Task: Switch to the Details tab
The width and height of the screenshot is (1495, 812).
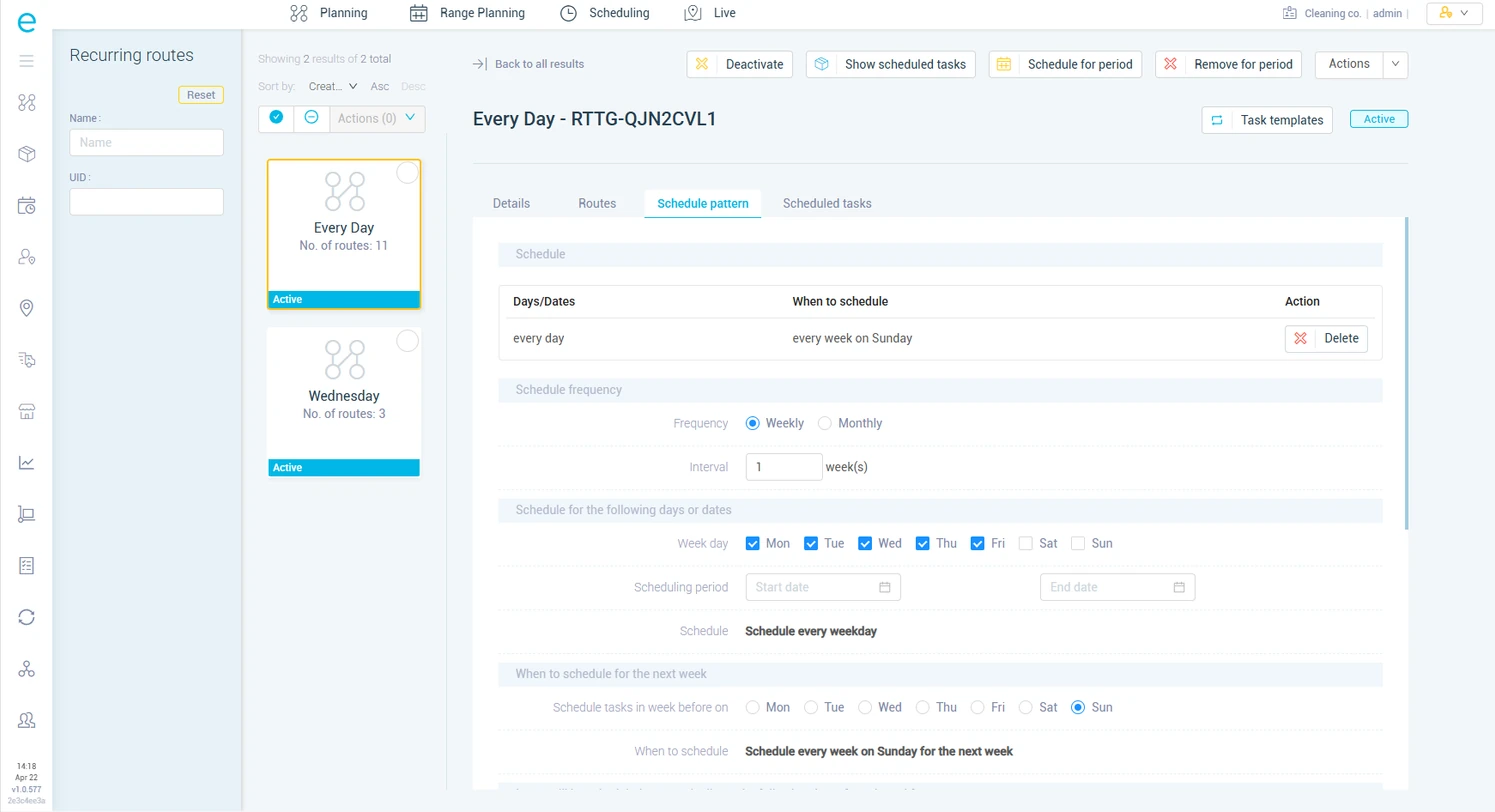Action: point(511,203)
